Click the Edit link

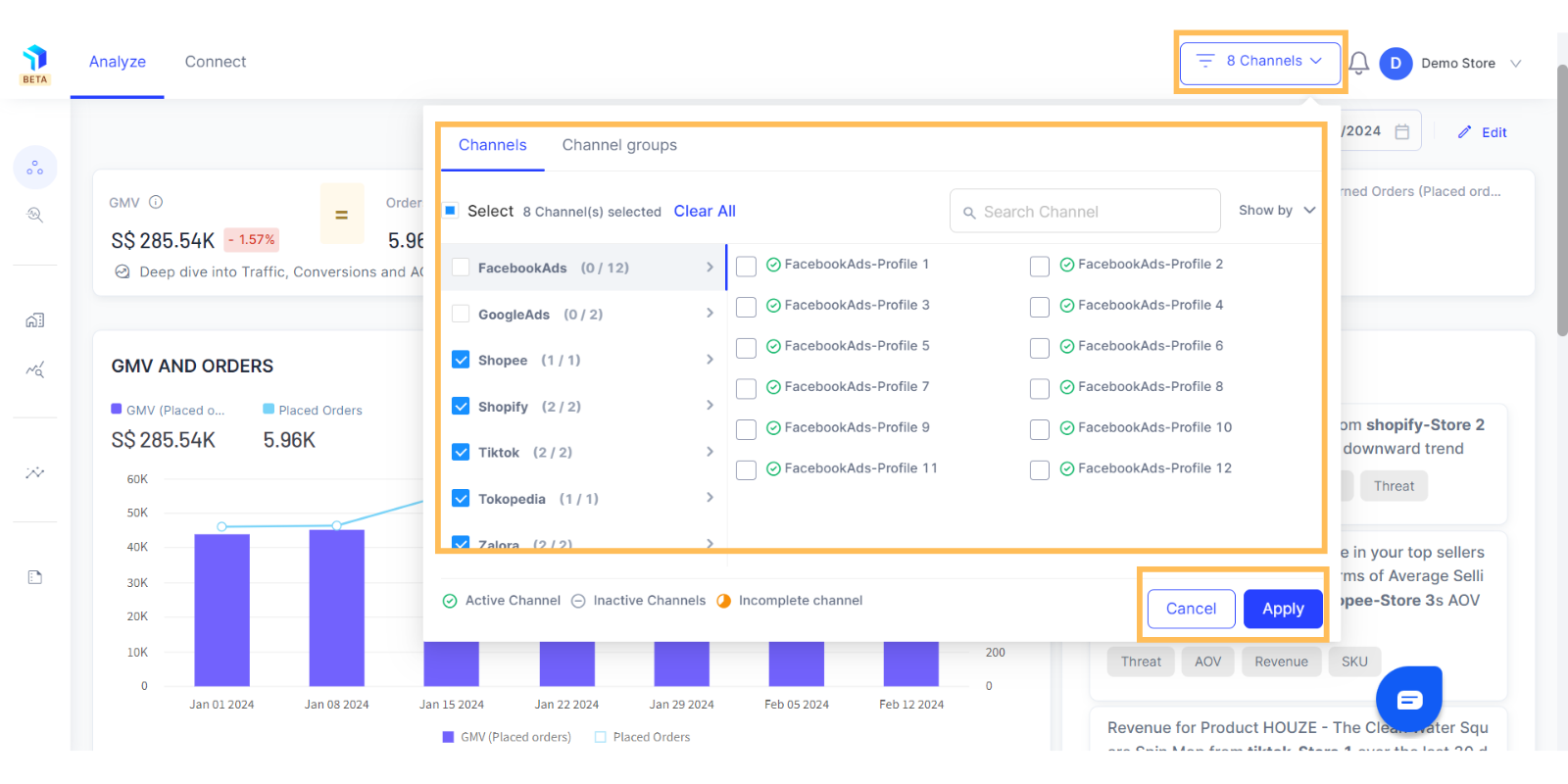[1494, 132]
